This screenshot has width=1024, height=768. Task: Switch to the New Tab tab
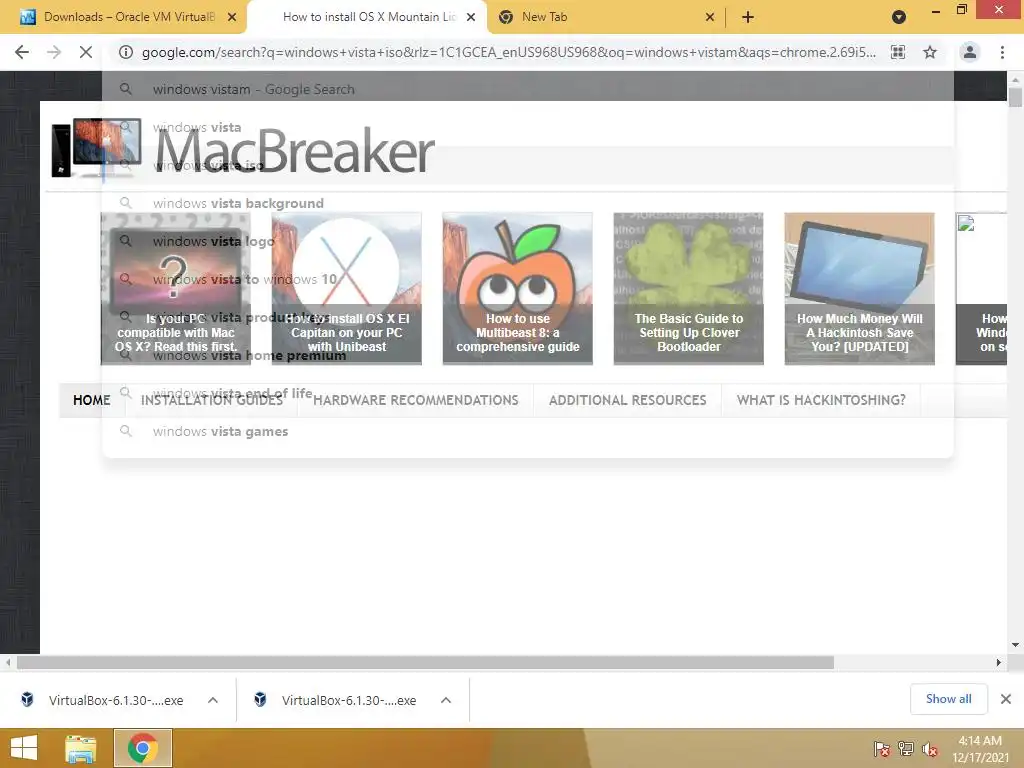pos(604,17)
